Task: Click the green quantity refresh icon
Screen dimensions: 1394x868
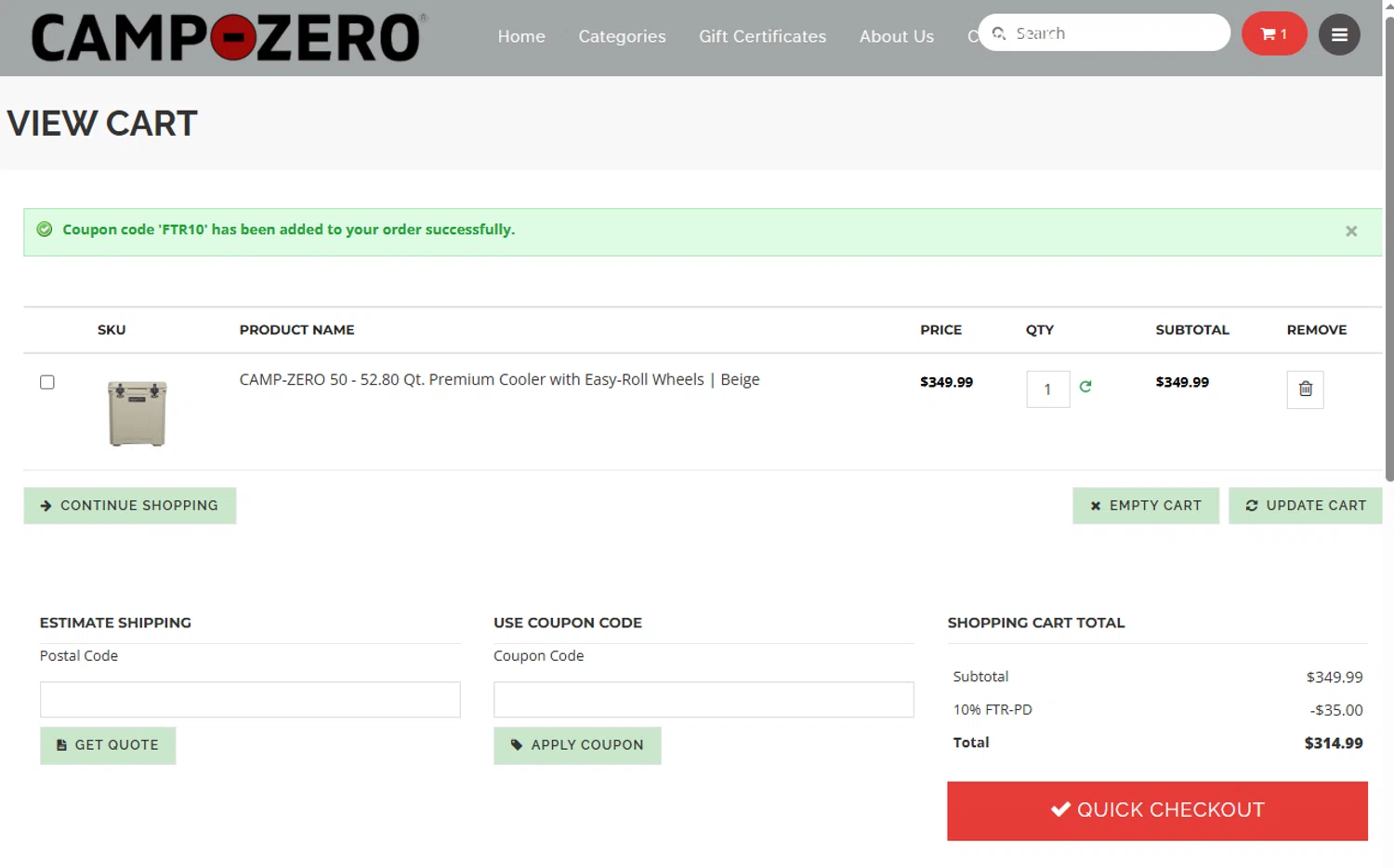Action: 1085,386
